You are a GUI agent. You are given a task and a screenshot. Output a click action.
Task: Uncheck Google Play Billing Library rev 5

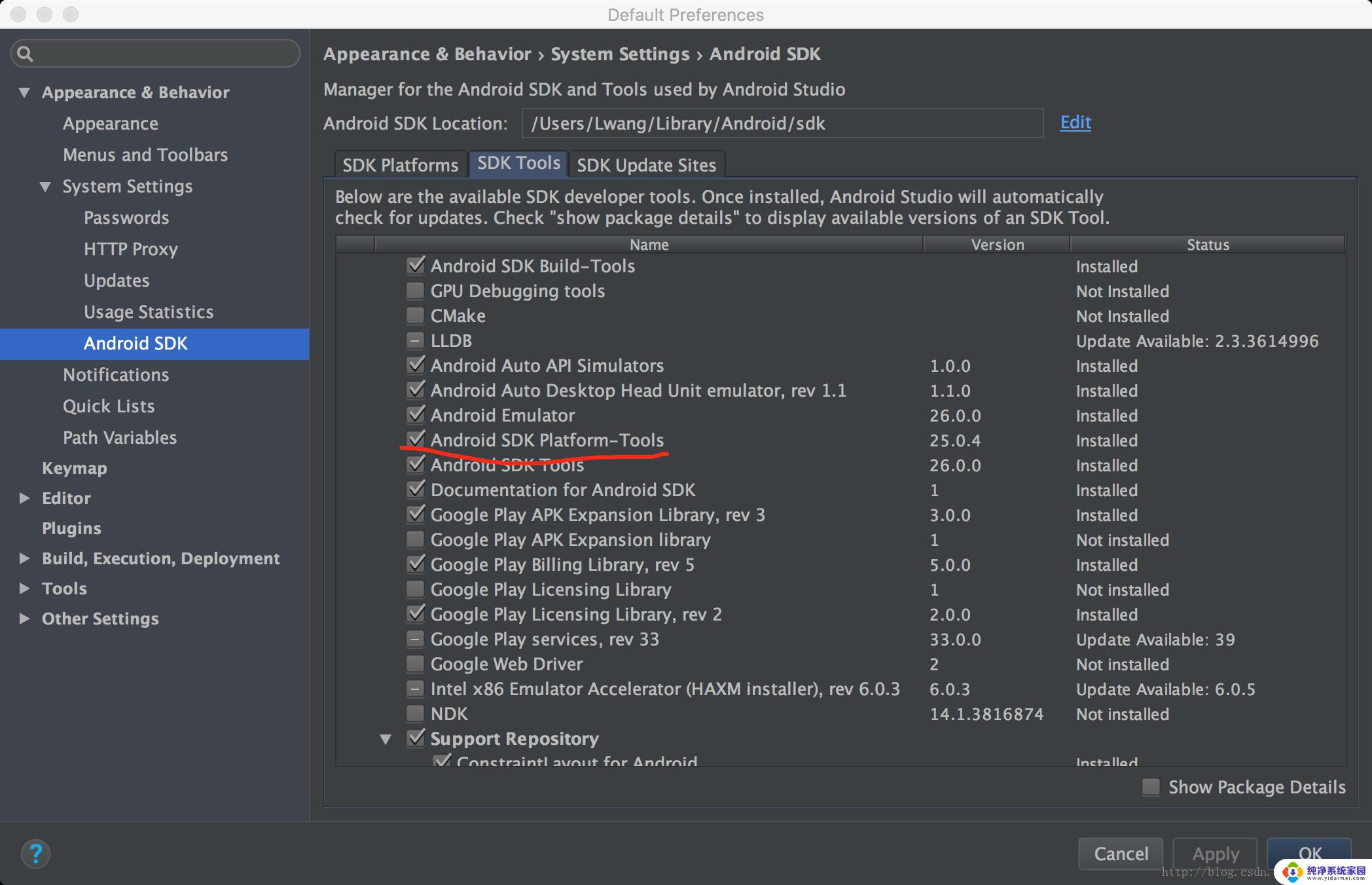point(416,564)
